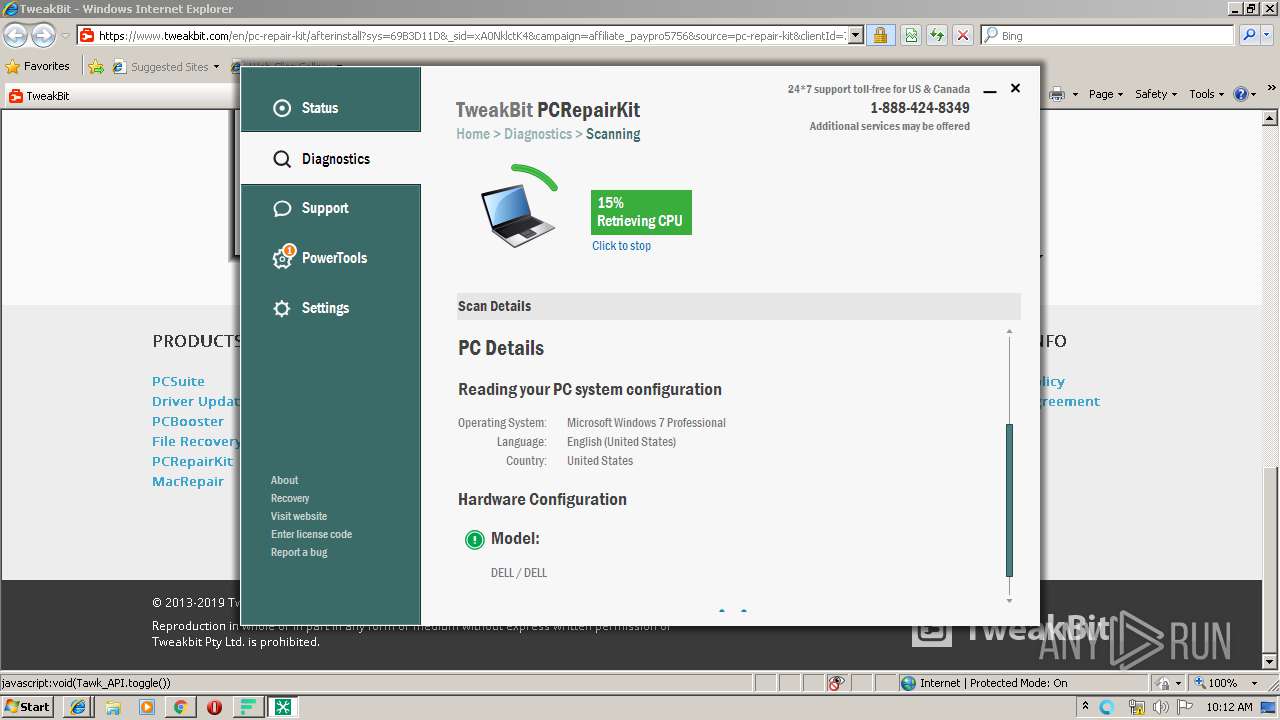The height and width of the screenshot is (720, 1280).
Task: Click the PowerTools gear icon with badge
Action: pyautogui.click(x=283, y=257)
